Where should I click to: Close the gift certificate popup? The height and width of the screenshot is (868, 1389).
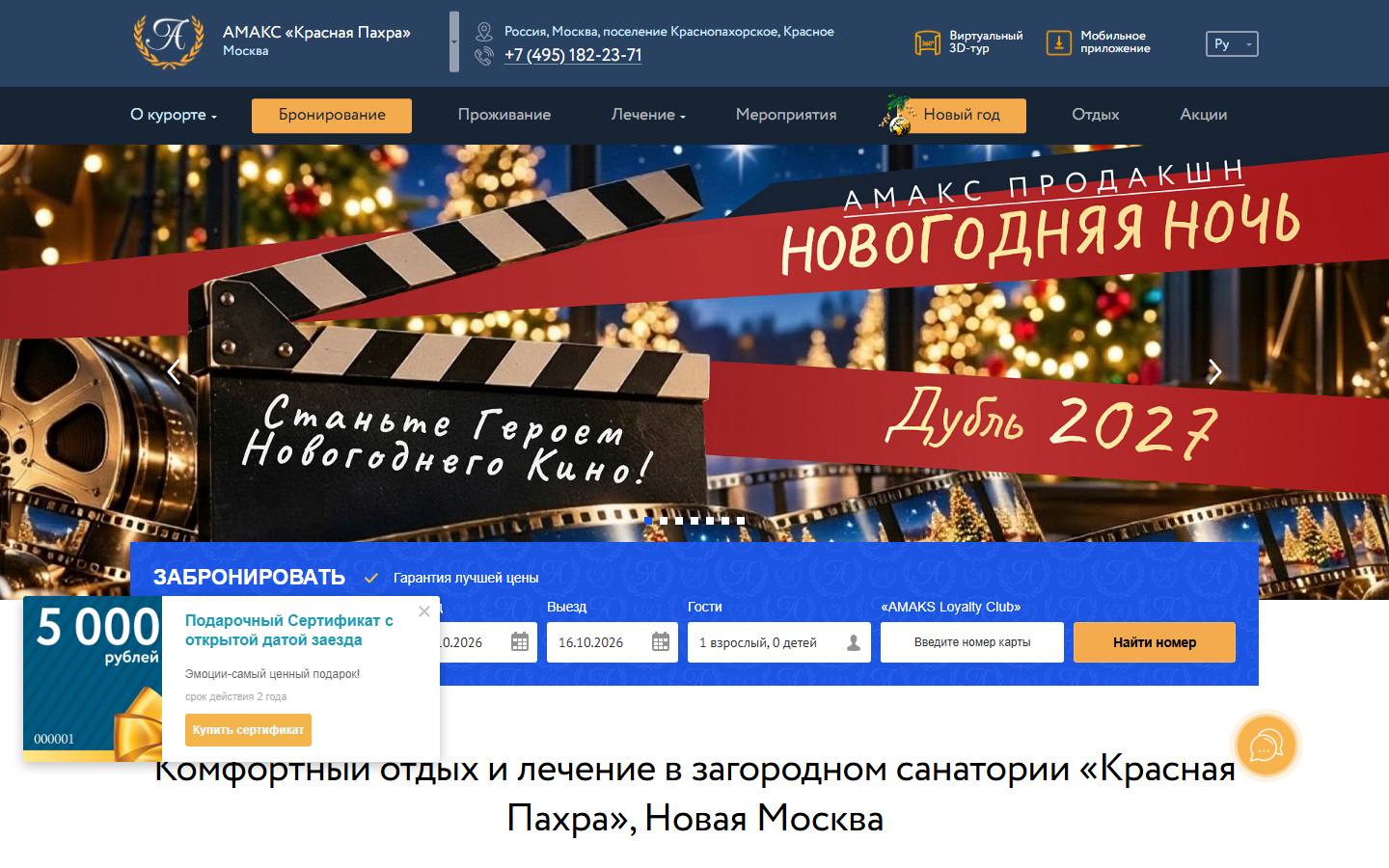point(424,611)
